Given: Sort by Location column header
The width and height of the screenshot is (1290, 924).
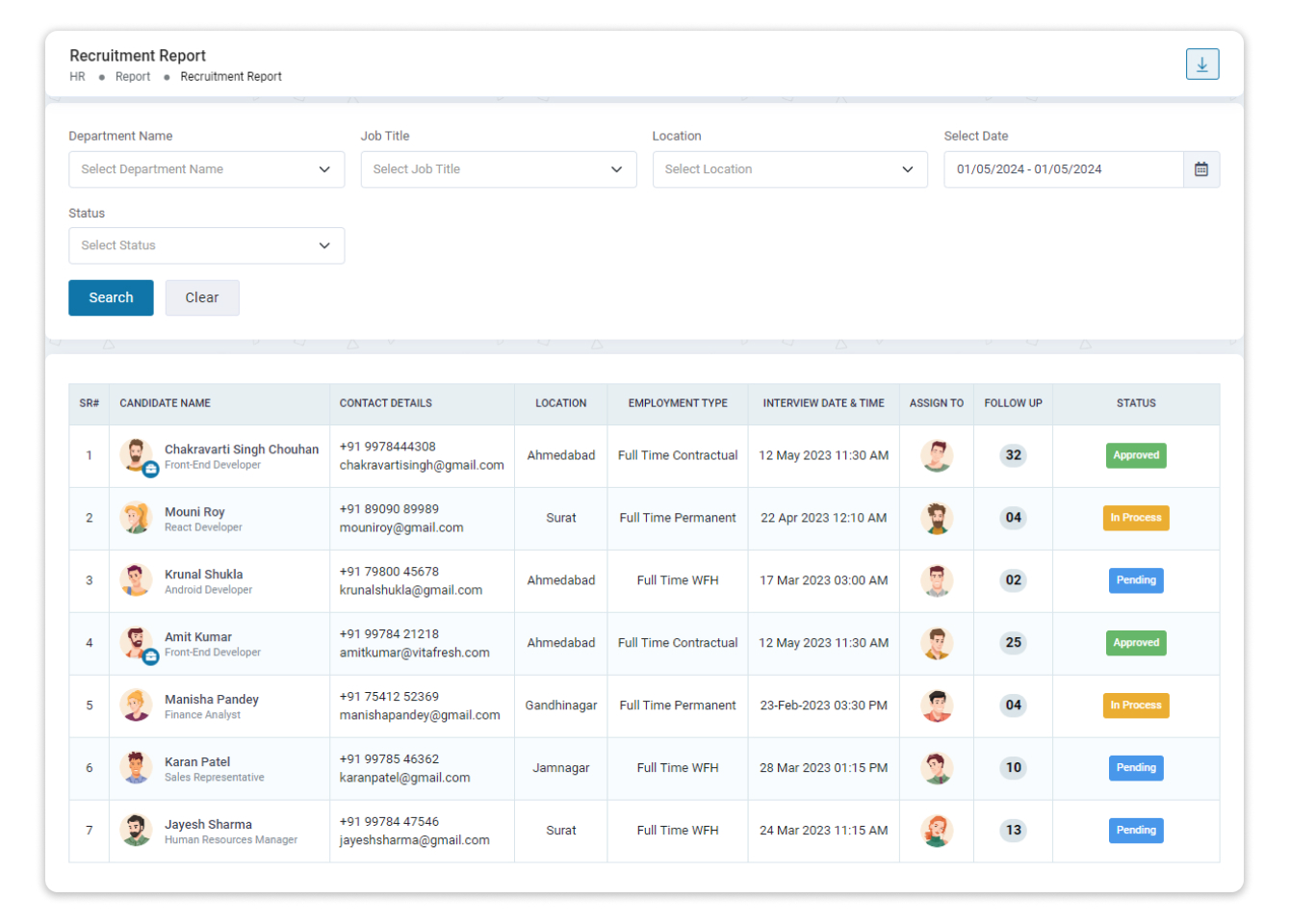Looking at the screenshot, I should pos(561,403).
